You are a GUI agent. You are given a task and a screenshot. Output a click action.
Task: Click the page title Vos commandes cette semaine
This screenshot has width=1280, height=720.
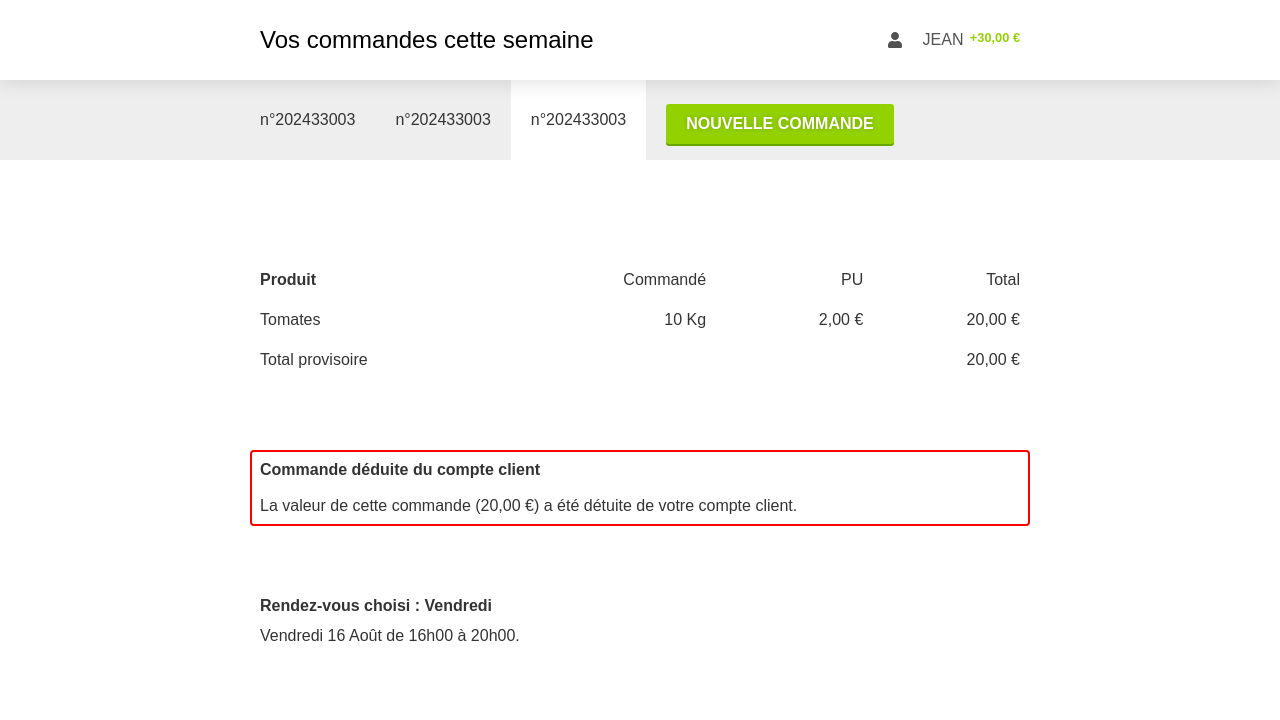[x=426, y=40]
